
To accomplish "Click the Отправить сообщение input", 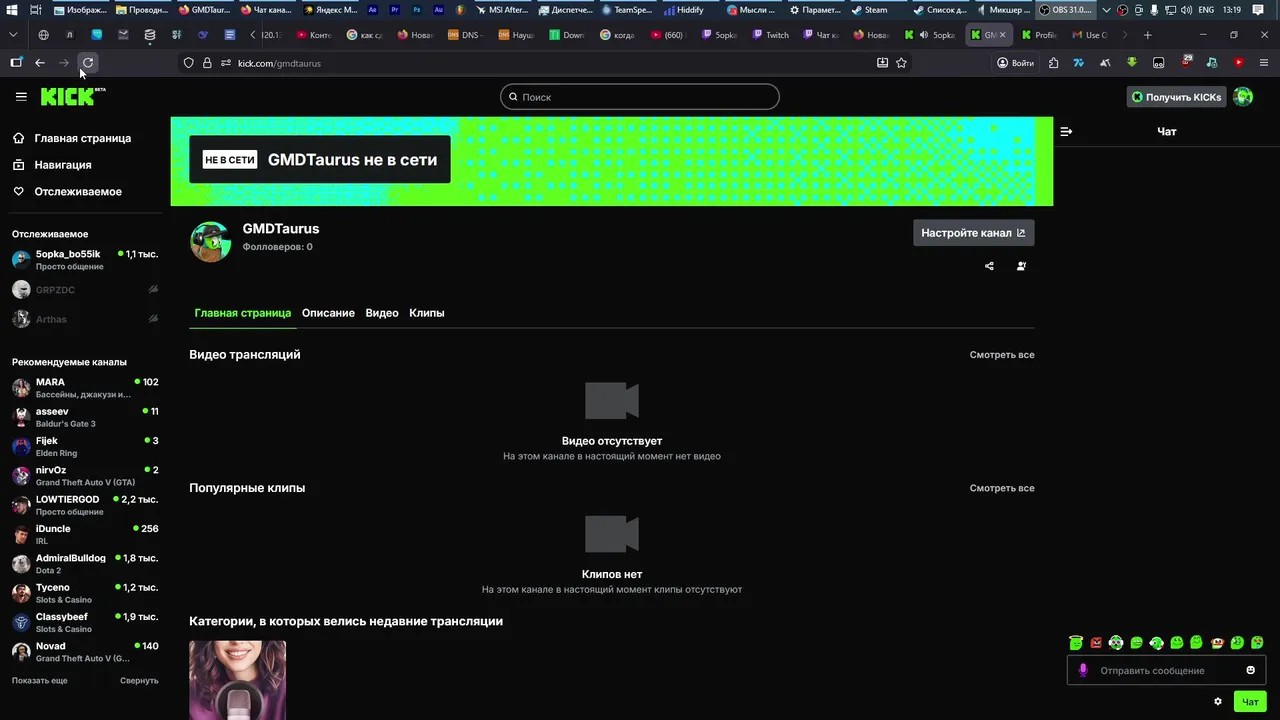I will (1166, 670).
